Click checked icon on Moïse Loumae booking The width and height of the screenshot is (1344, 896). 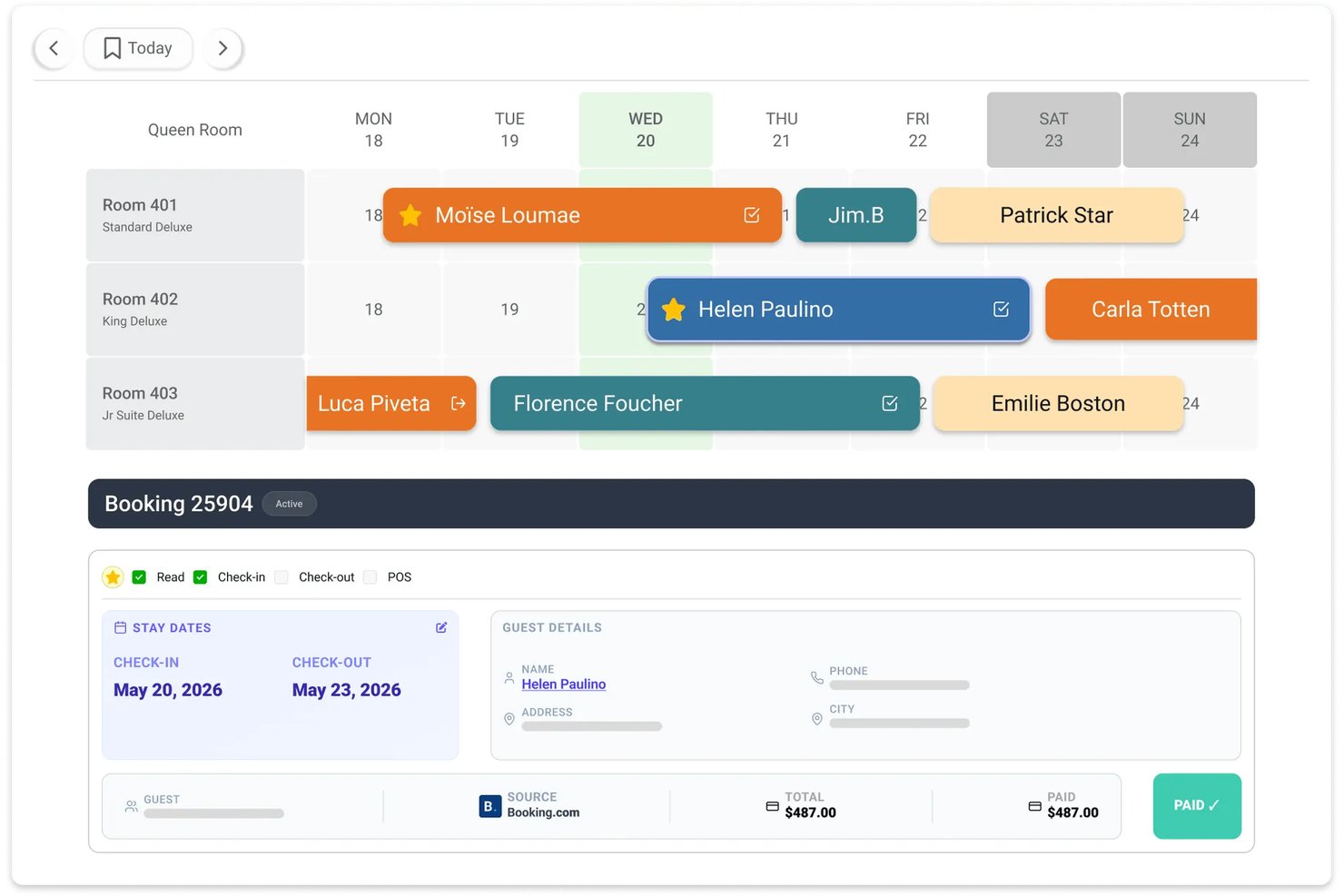tap(752, 215)
